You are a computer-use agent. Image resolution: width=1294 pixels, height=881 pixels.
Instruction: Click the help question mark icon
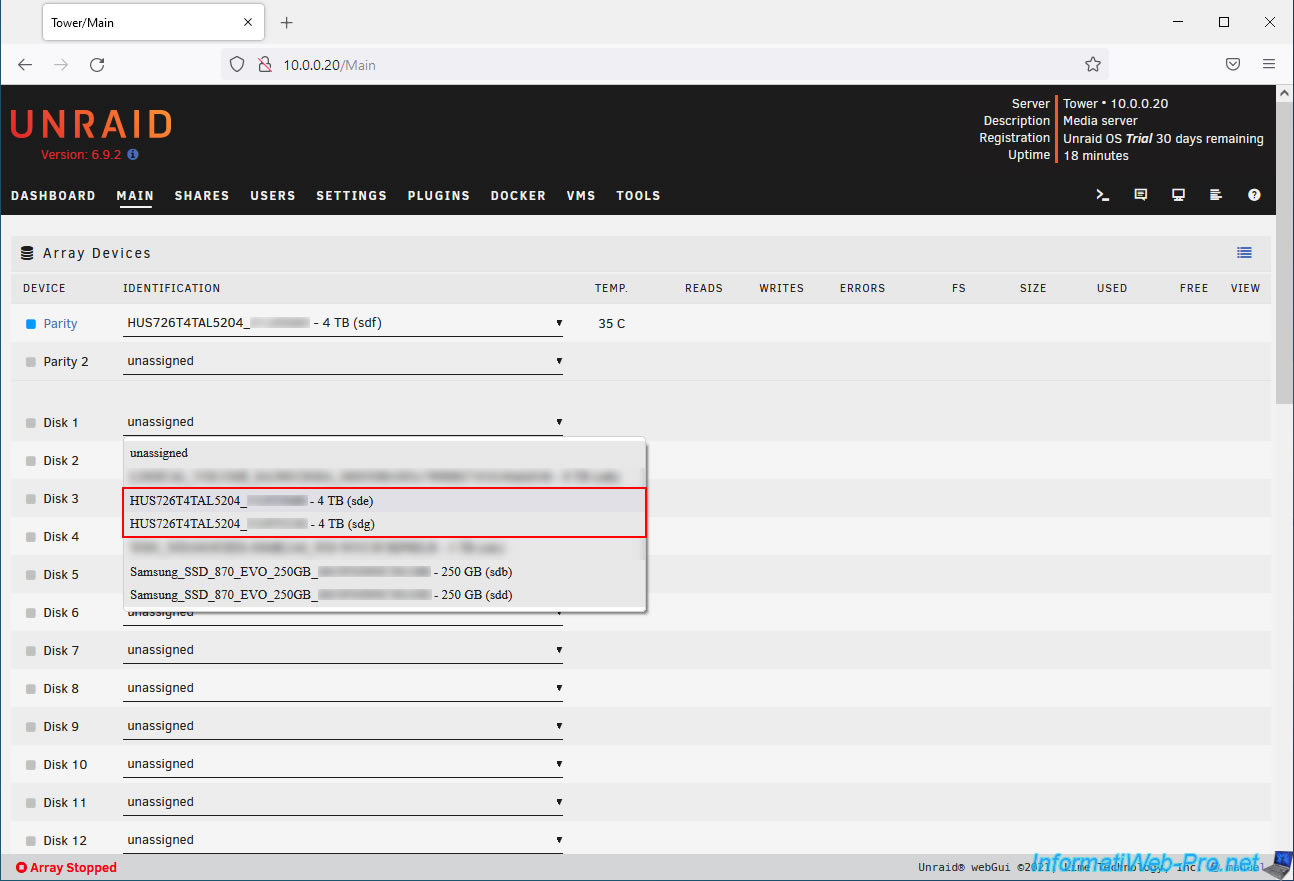(1254, 195)
